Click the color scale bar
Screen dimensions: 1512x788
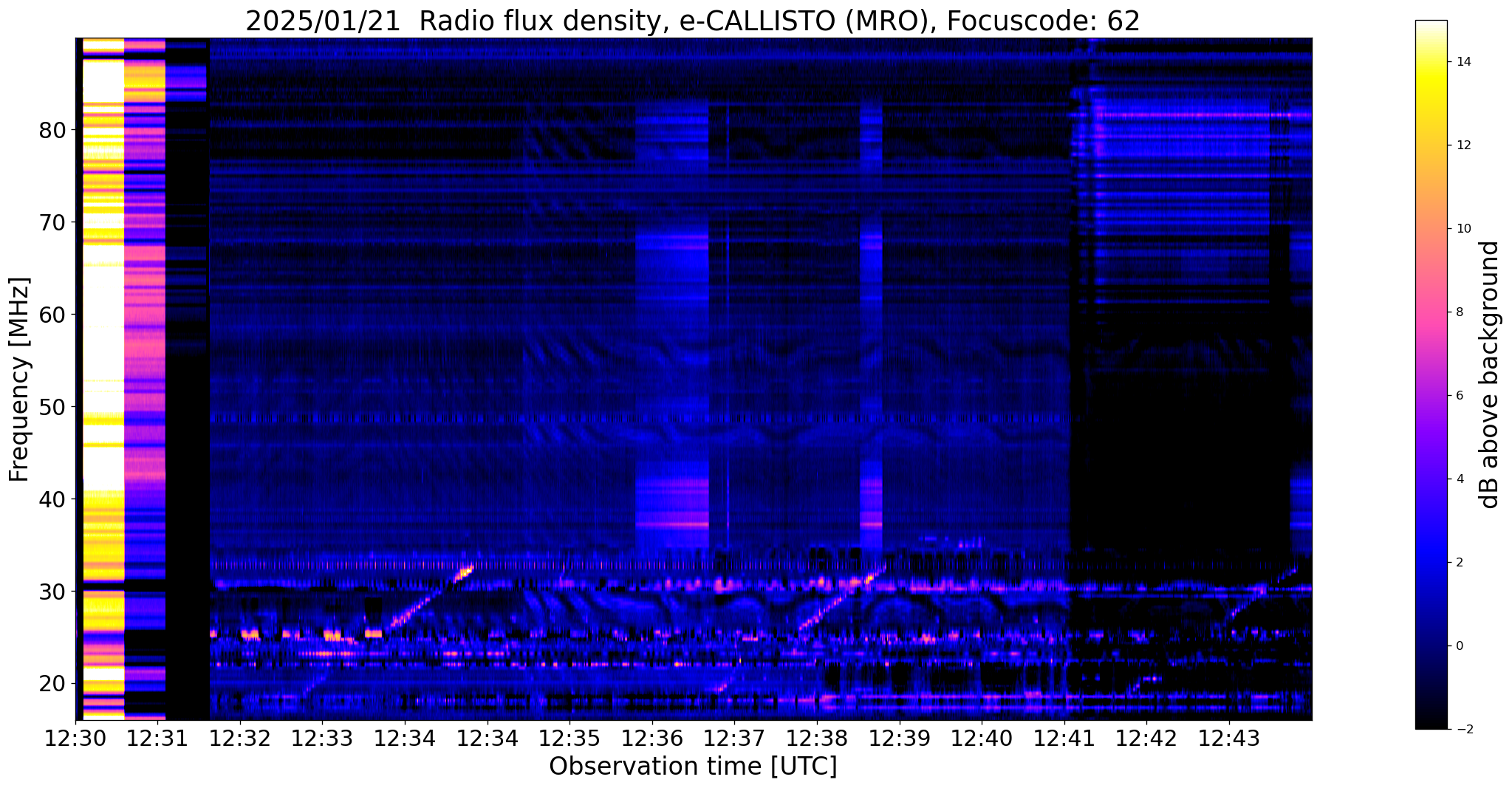click(x=1431, y=374)
